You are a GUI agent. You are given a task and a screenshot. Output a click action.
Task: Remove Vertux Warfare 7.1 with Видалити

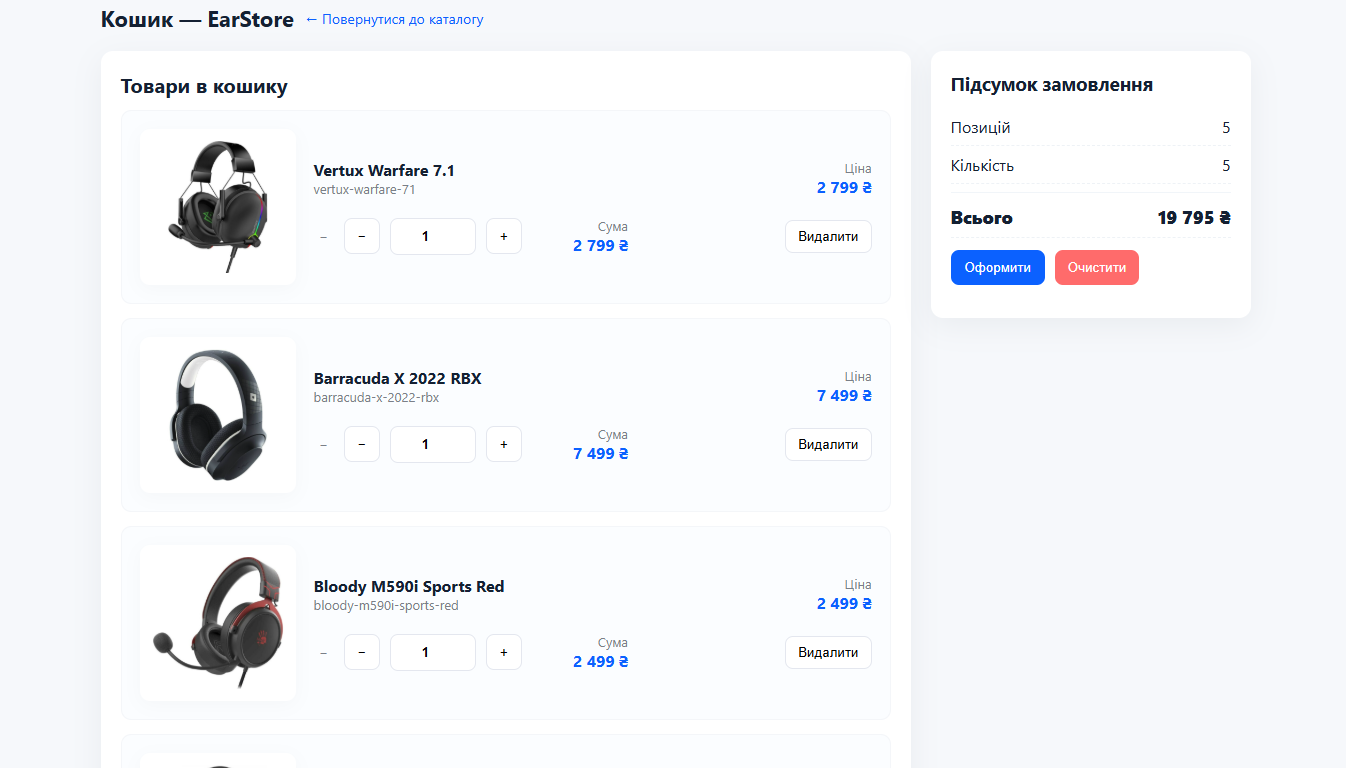coord(828,236)
